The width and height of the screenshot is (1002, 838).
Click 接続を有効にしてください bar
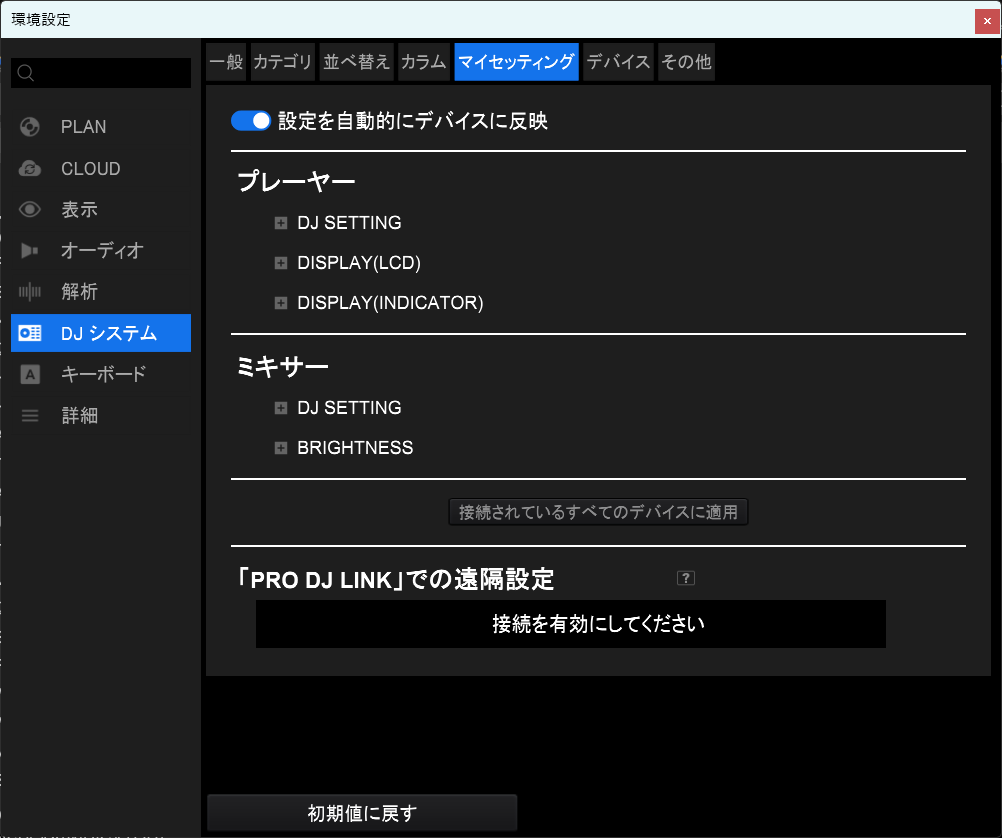coord(571,624)
